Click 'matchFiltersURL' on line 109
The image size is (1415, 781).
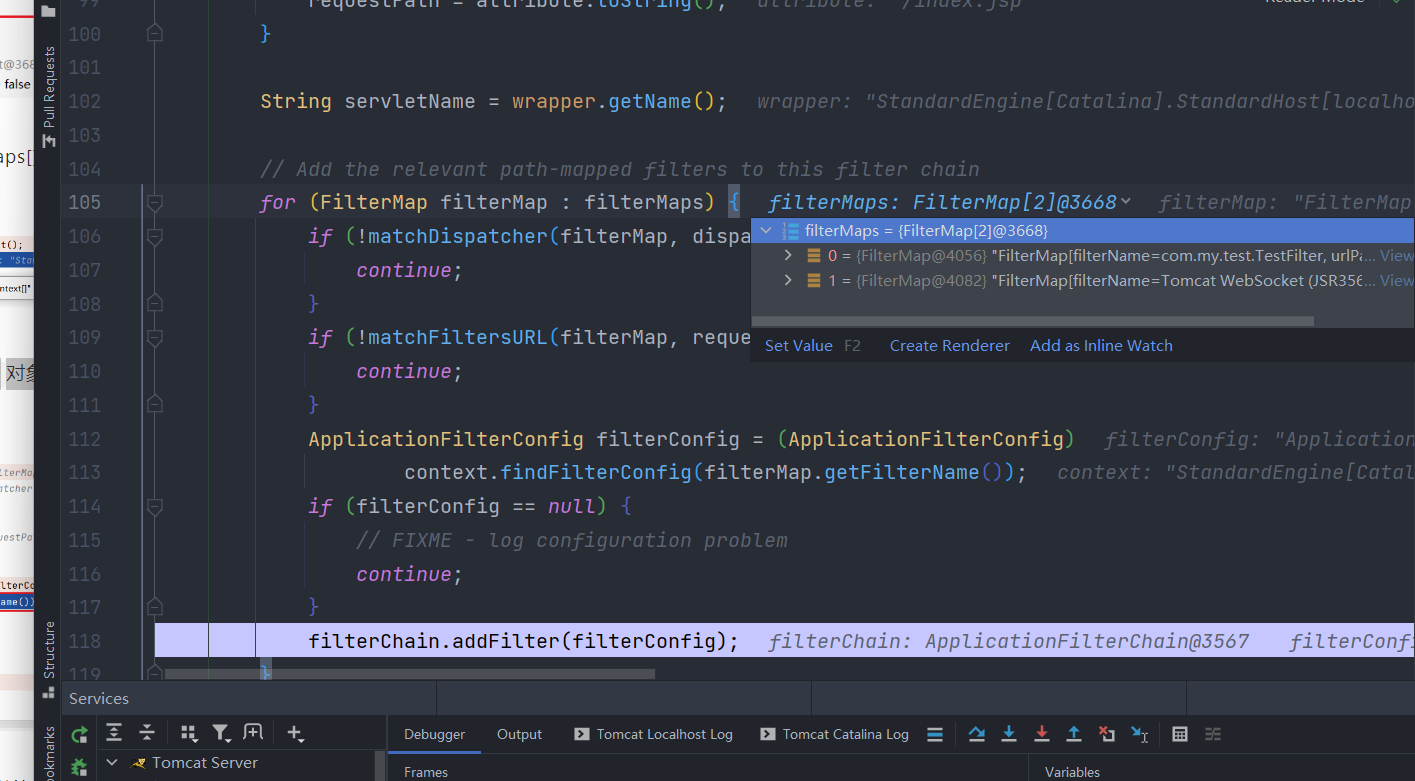[x=458, y=337]
